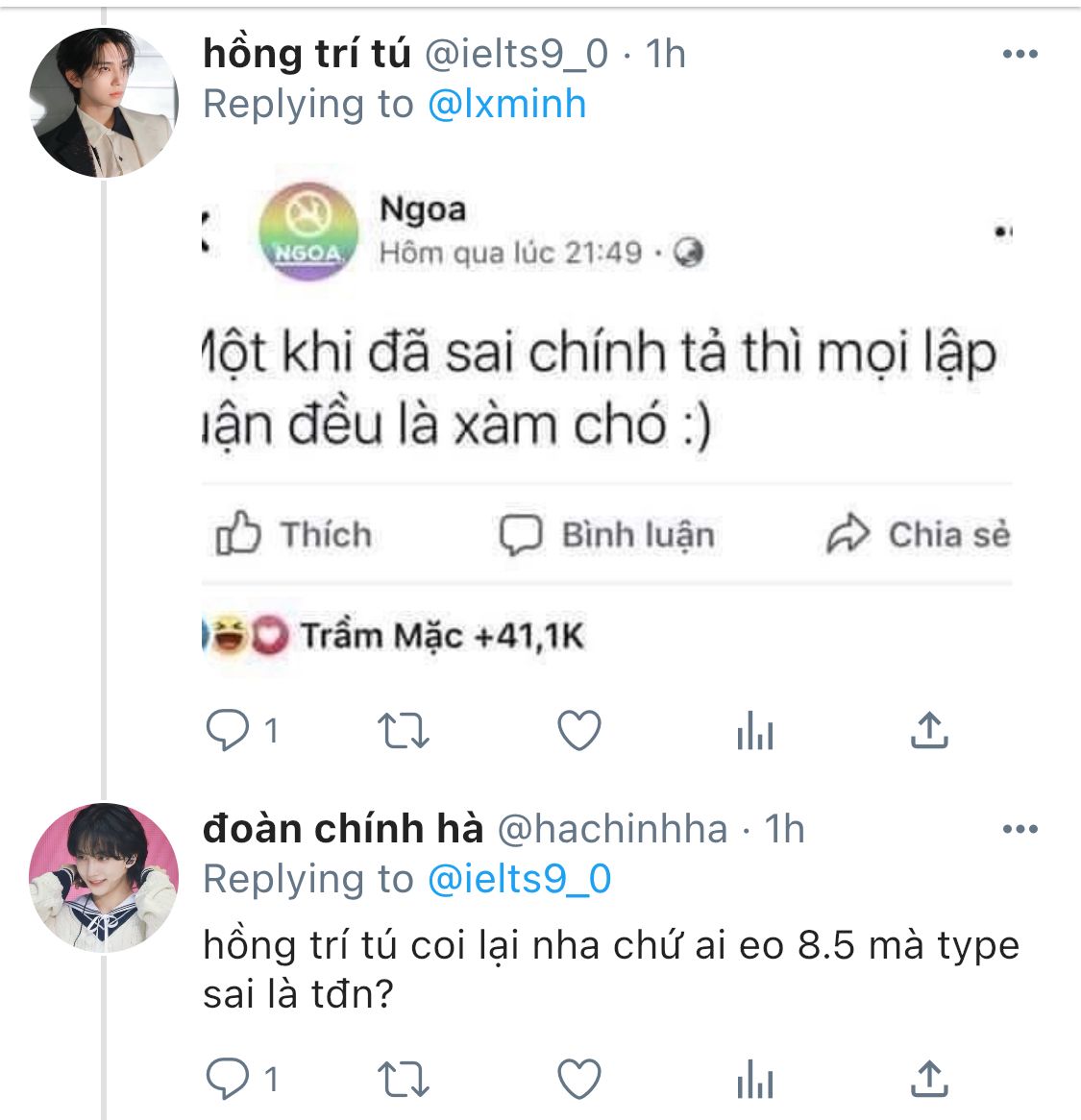
Task: Retweet đoàn chính hà's tweet
Action: pos(404,1080)
